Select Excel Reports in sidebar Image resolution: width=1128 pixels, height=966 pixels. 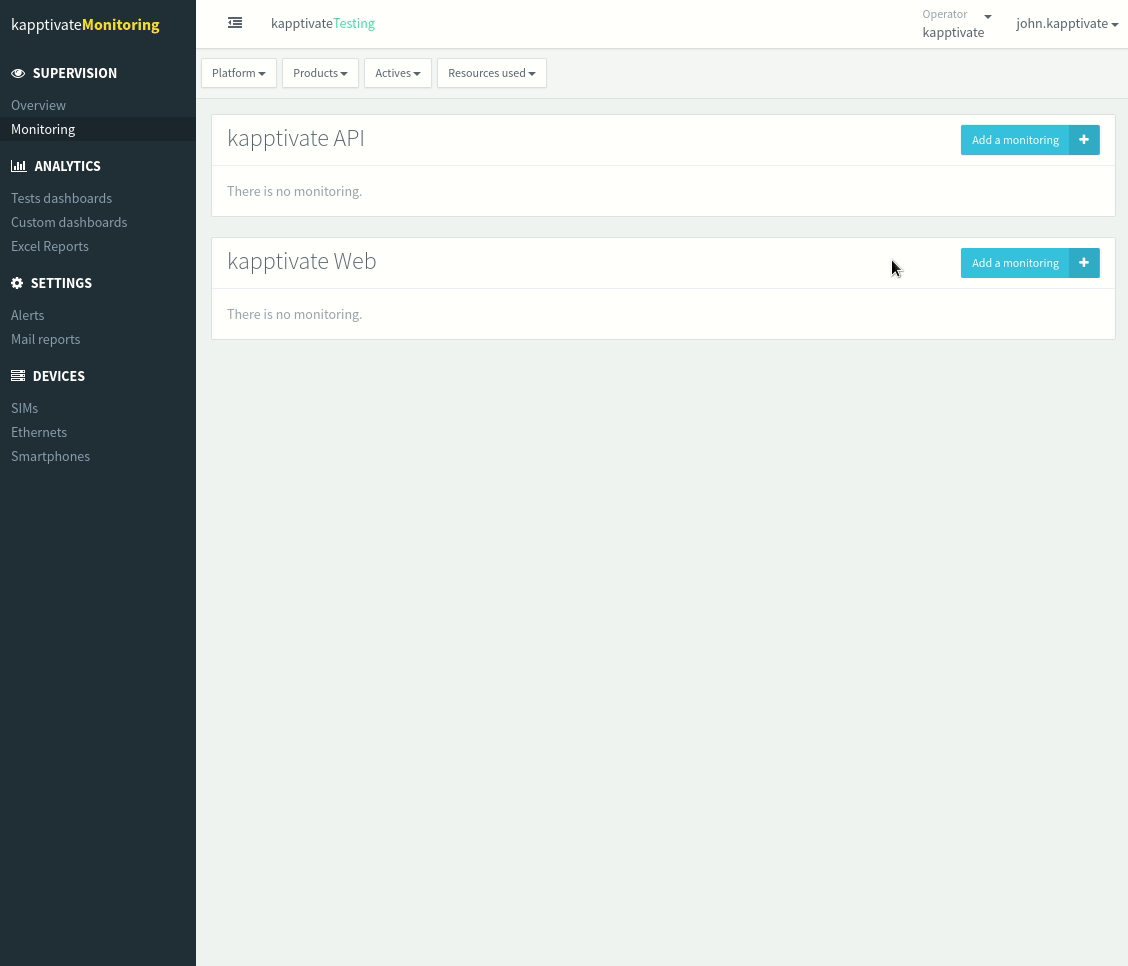click(50, 246)
